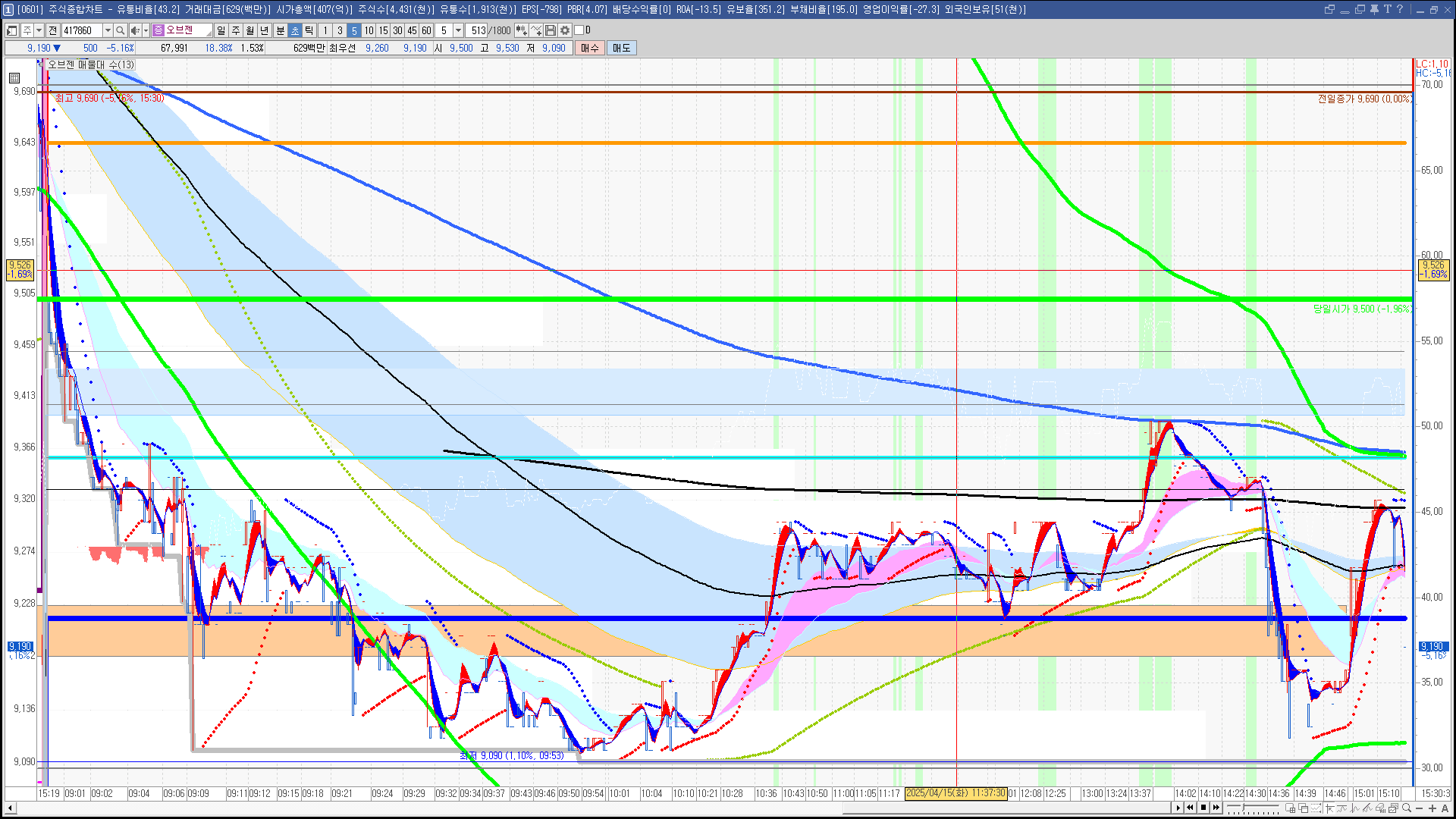Viewport: 1456px width, 819px height.
Task: Click the candlestick chart type icon
Action: coord(522,30)
